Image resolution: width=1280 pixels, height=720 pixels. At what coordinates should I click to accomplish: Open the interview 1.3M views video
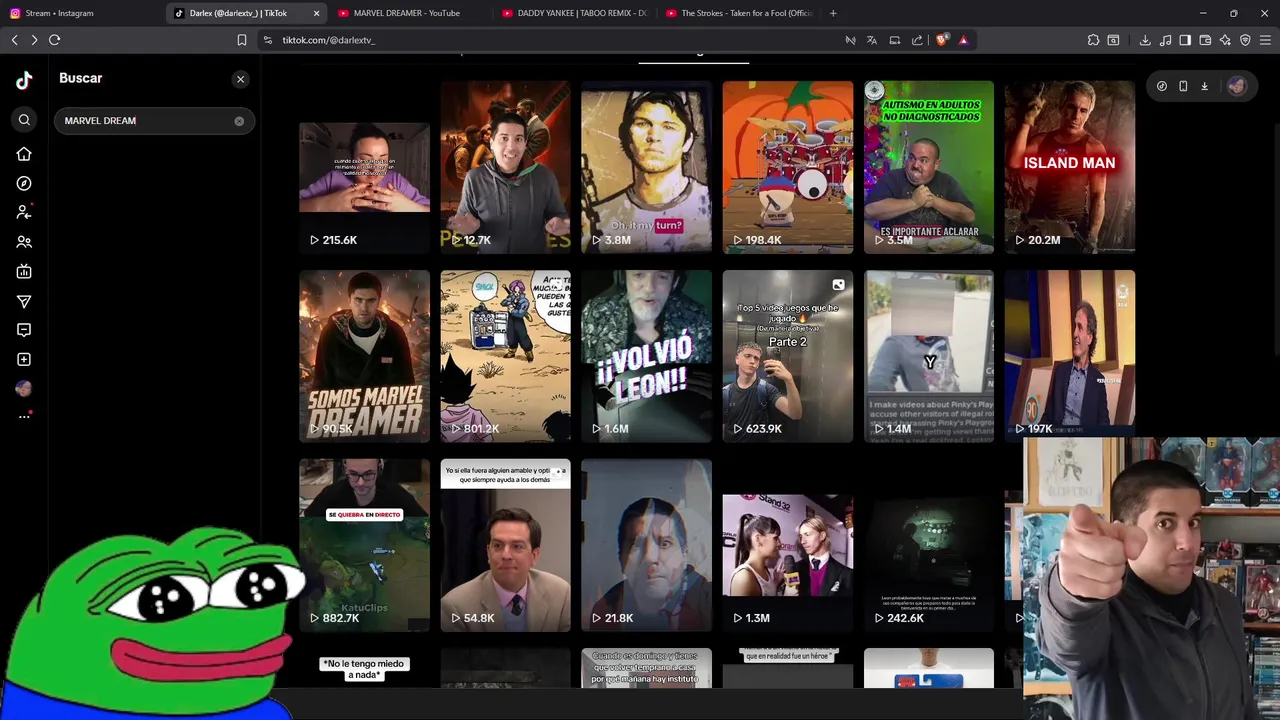pos(787,545)
